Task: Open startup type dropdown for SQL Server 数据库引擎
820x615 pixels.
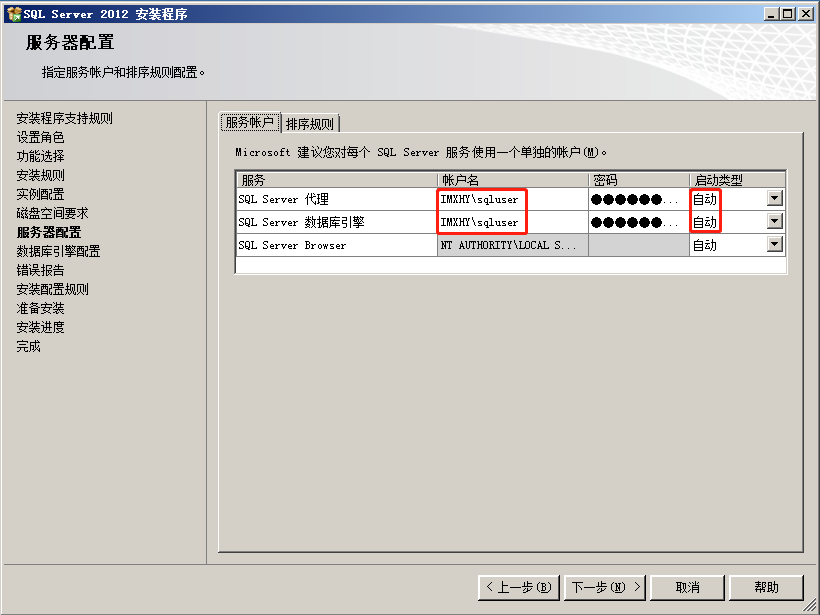Action: point(775,221)
